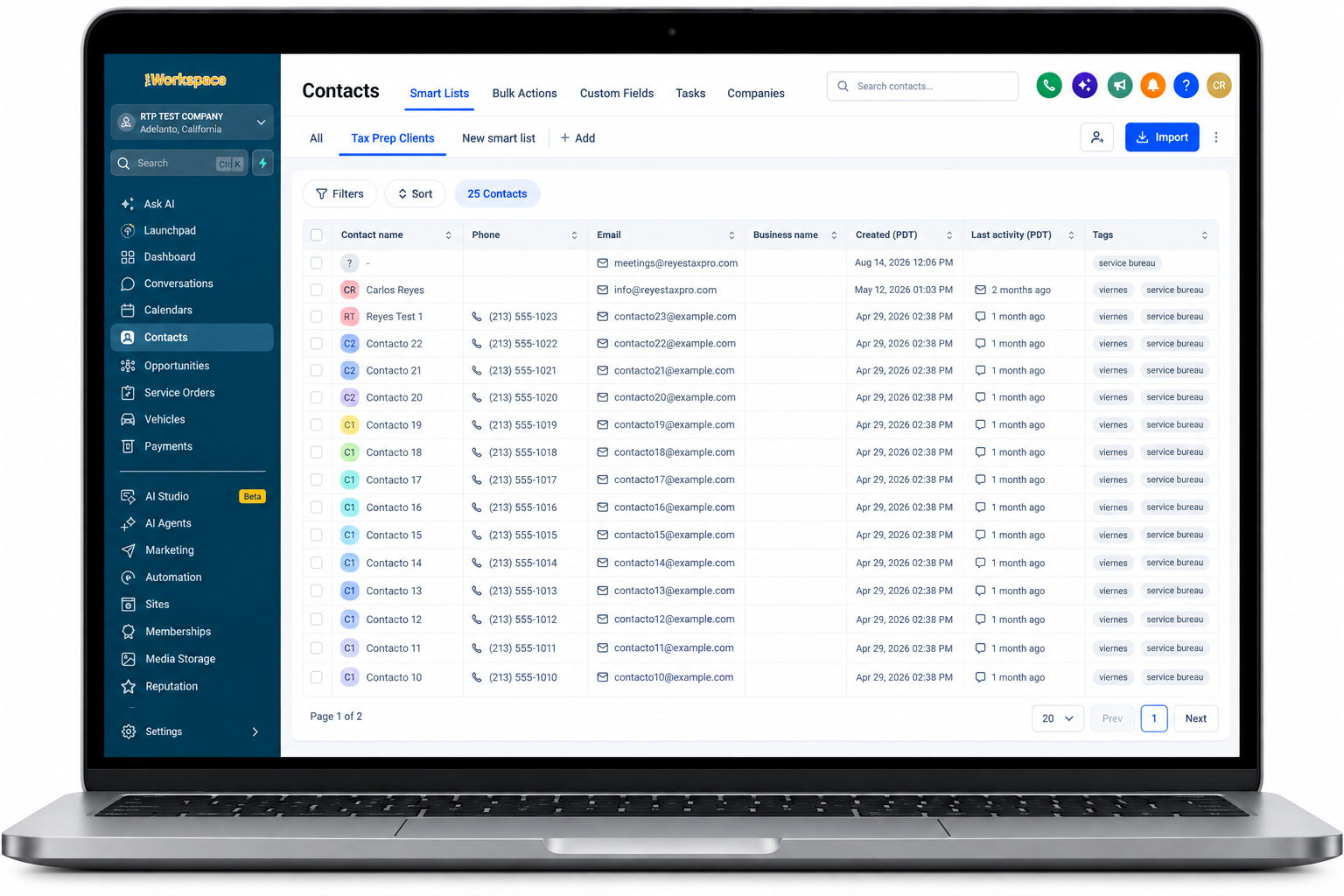Click the email icon for Carlos Reyes
Viewport: 1344px width, 896px height.
point(602,290)
